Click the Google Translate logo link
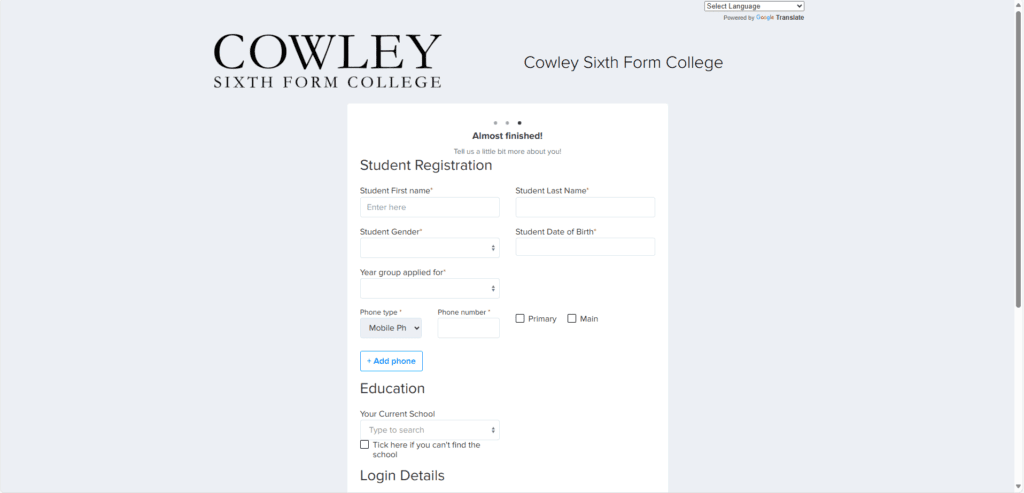The image size is (1024, 493). (x=765, y=18)
